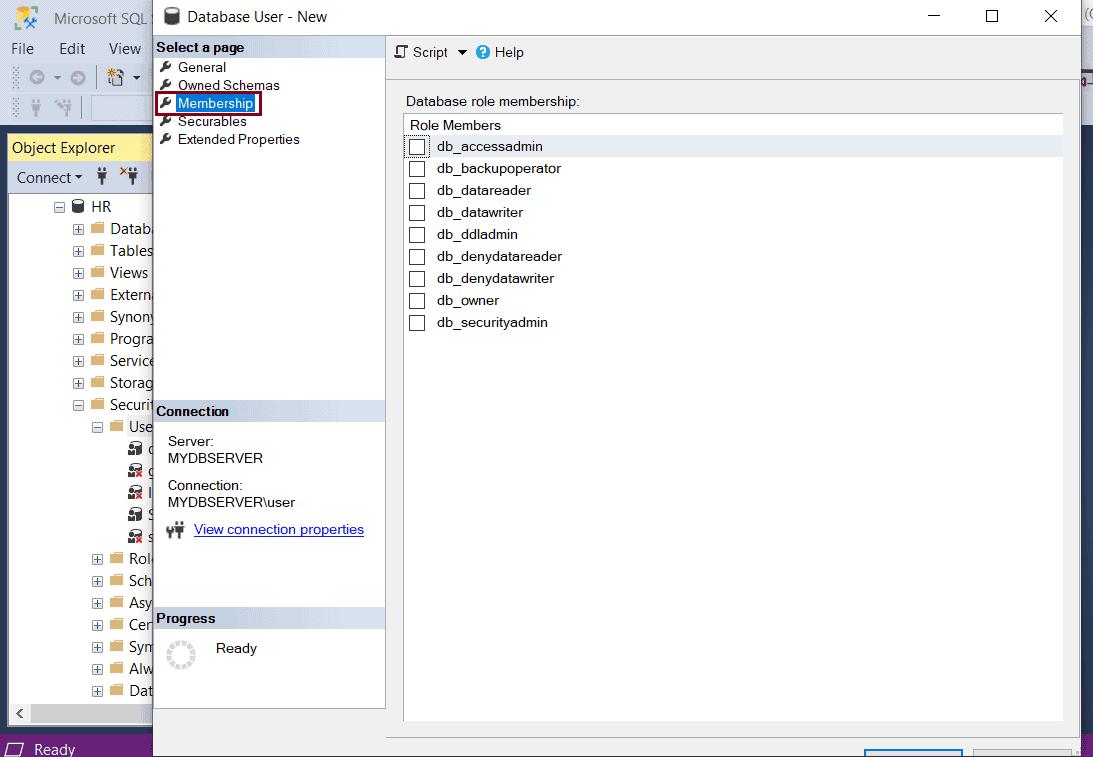This screenshot has width=1093, height=757.
Task: Expand the Tables node in Object Explorer
Action: pos(78,250)
